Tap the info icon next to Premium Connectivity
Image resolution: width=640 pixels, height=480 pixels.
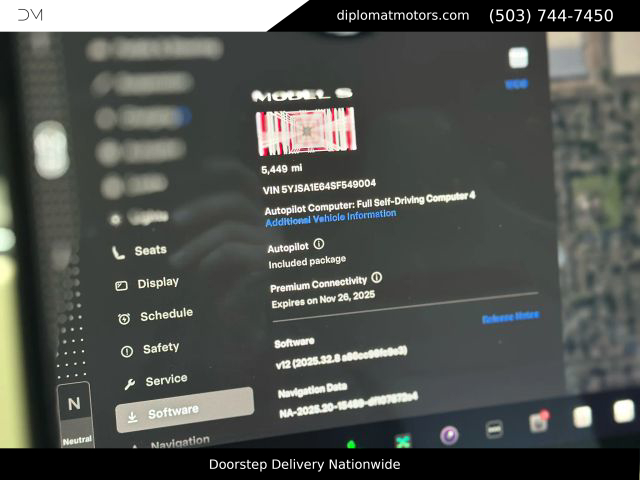(376, 278)
